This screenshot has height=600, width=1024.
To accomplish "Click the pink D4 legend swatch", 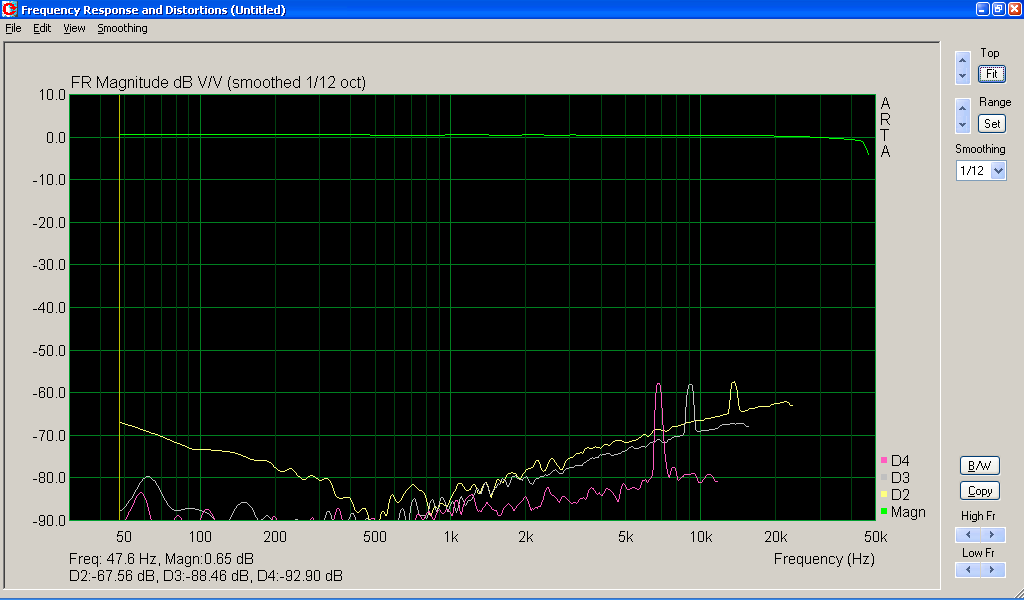I will [884, 461].
